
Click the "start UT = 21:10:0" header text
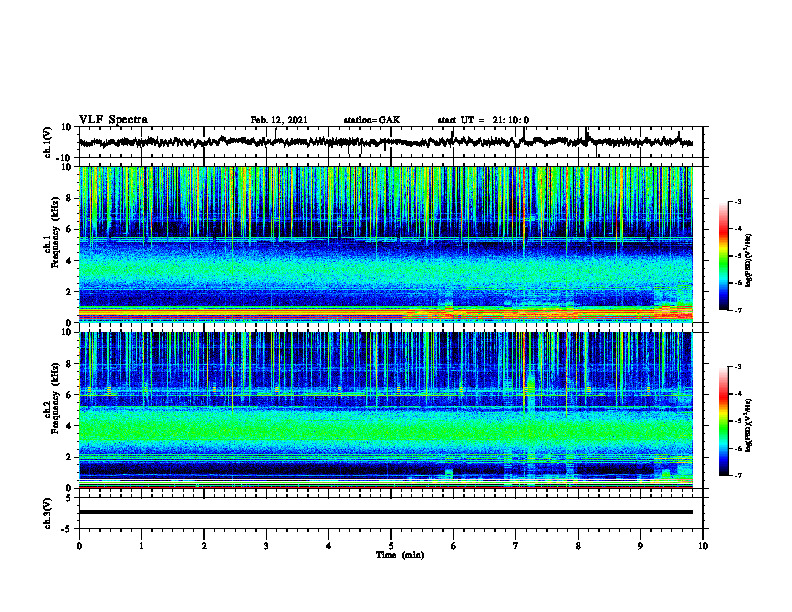[483, 120]
